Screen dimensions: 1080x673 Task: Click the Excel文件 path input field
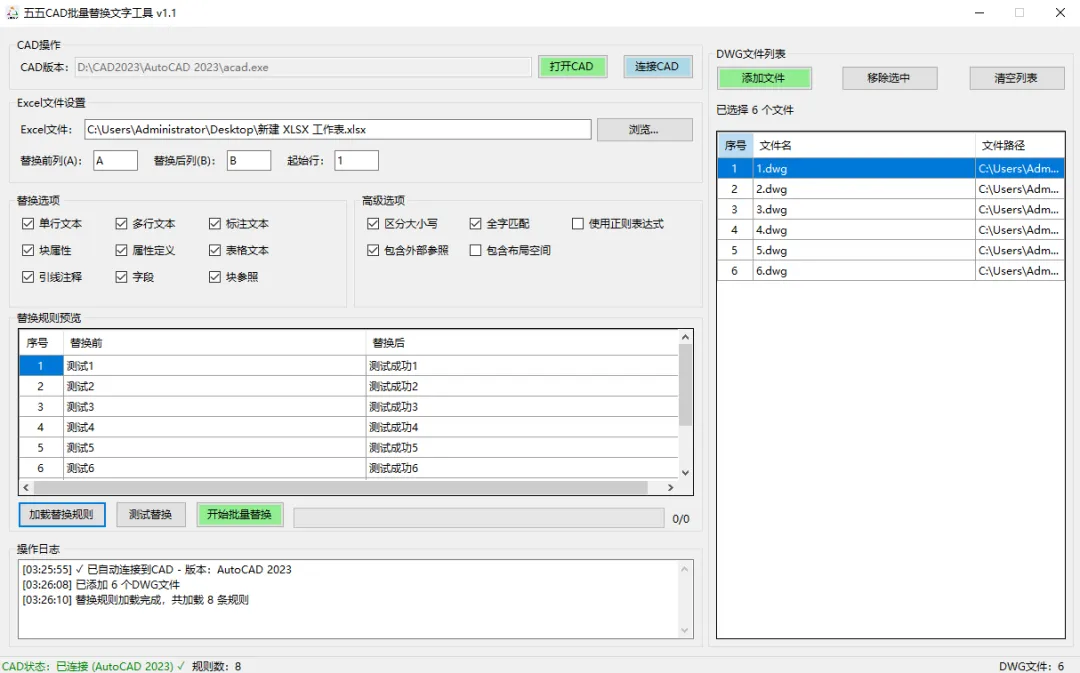338,130
